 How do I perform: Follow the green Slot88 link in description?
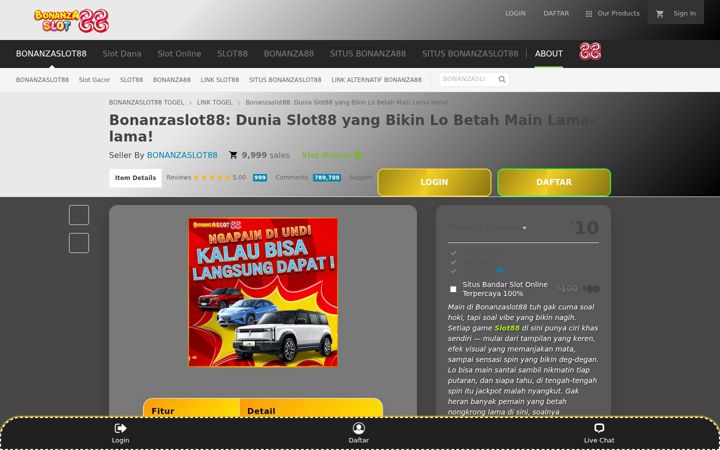tap(507, 328)
